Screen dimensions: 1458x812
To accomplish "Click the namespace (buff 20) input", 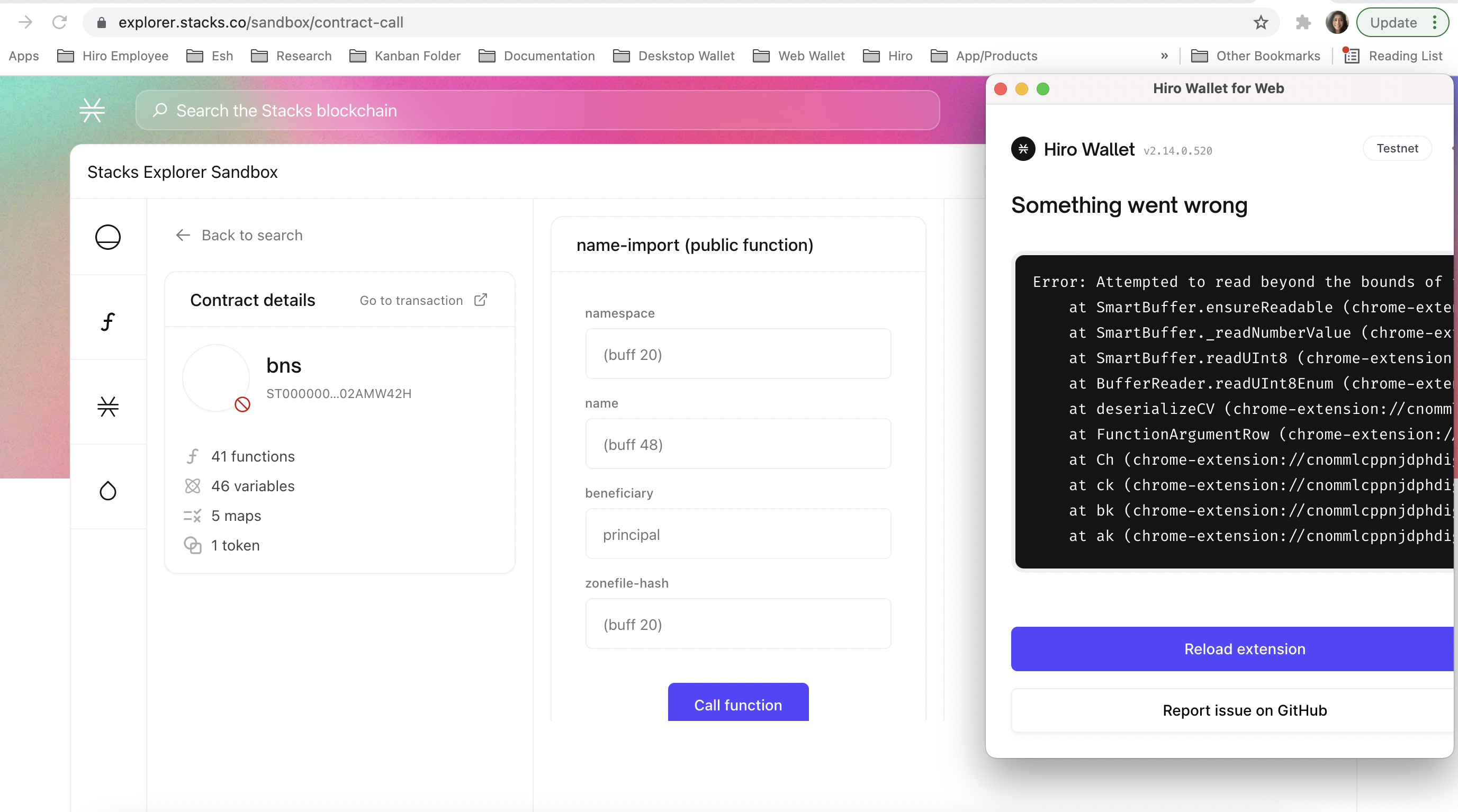I will pyautogui.click(x=738, y=354).
